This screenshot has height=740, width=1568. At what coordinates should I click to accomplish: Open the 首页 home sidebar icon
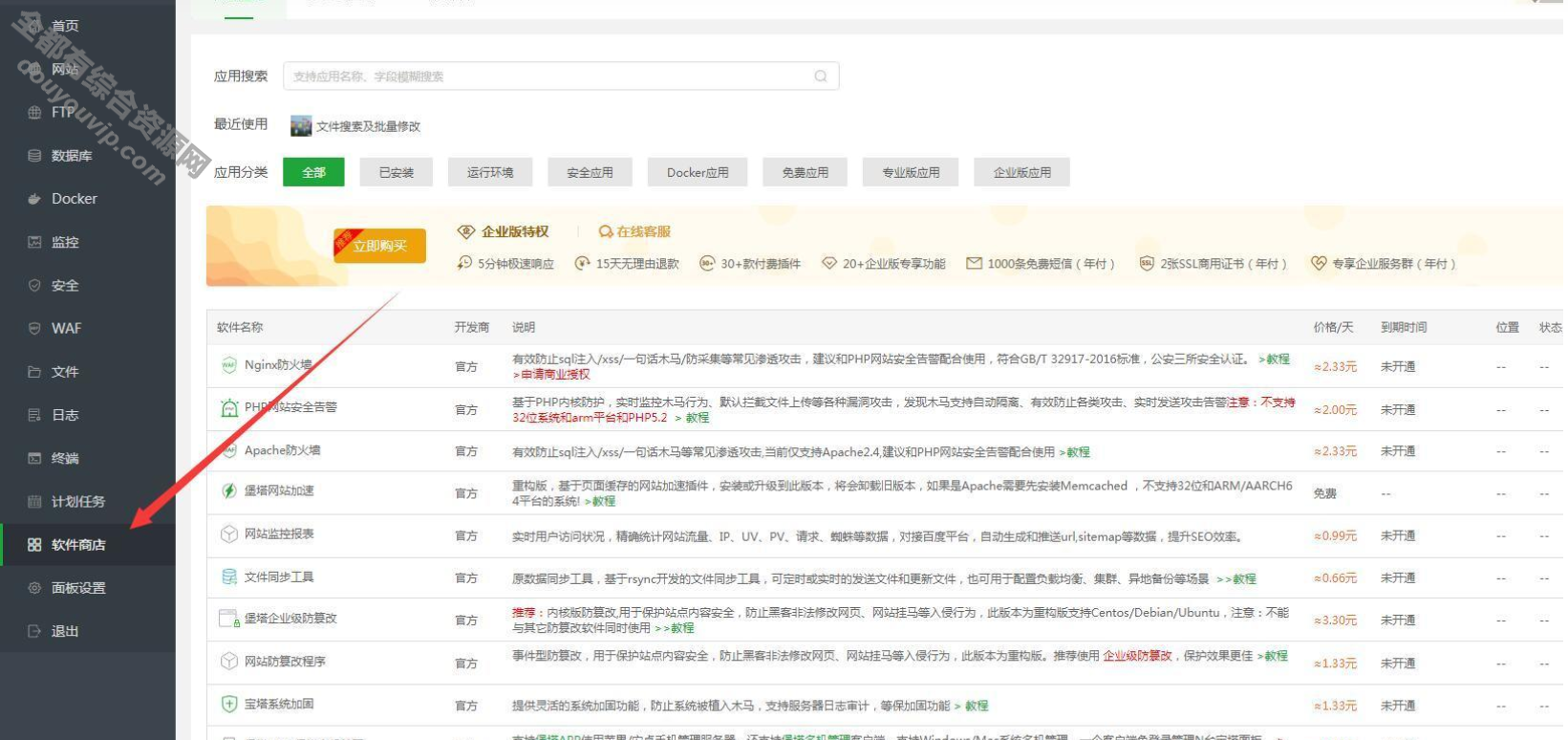click(34, 26)
